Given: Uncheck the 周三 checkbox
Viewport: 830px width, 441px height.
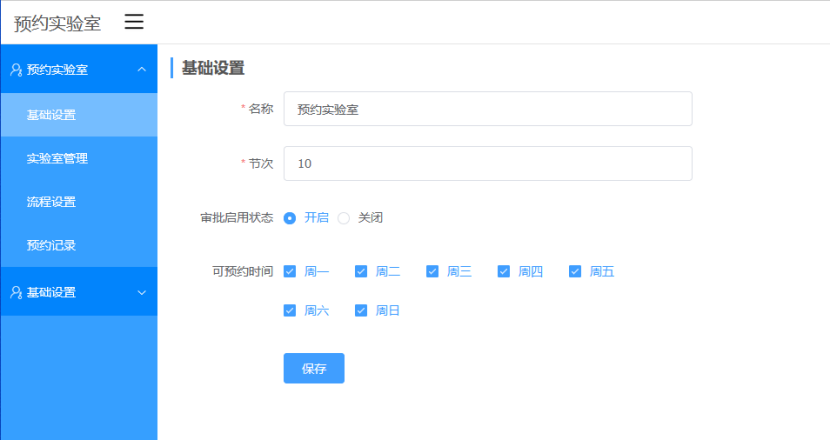Looking at the screenshot, I should click(432, 272).
